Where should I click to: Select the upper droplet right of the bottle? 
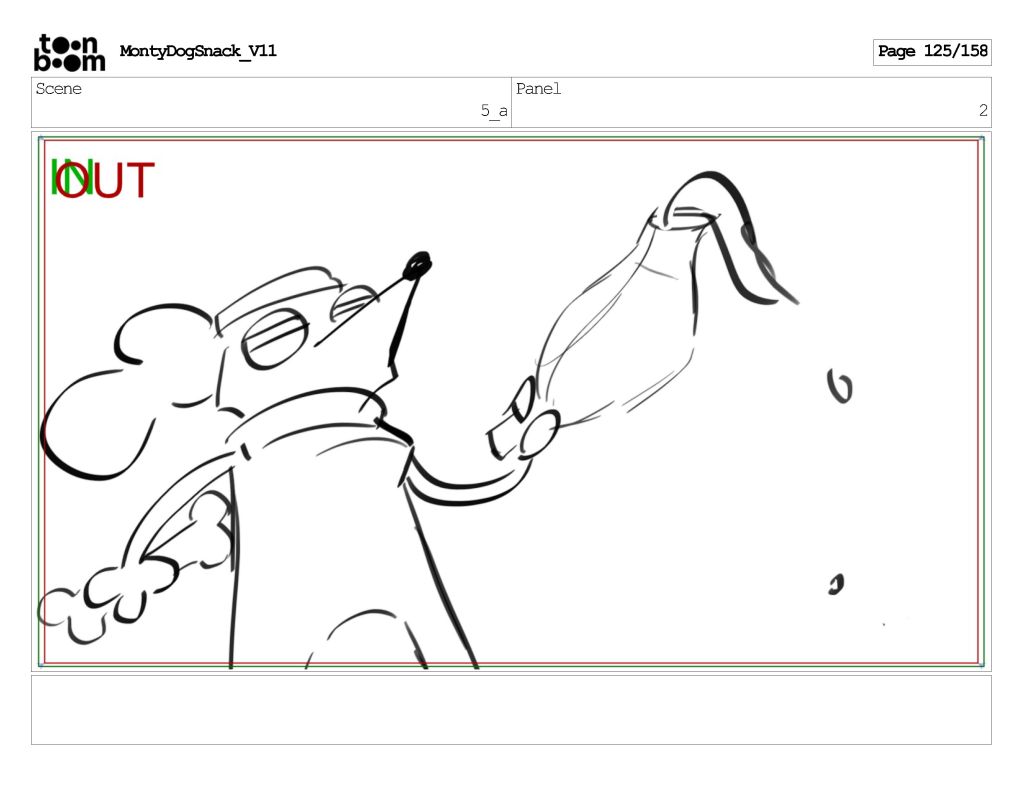[840, 386]
